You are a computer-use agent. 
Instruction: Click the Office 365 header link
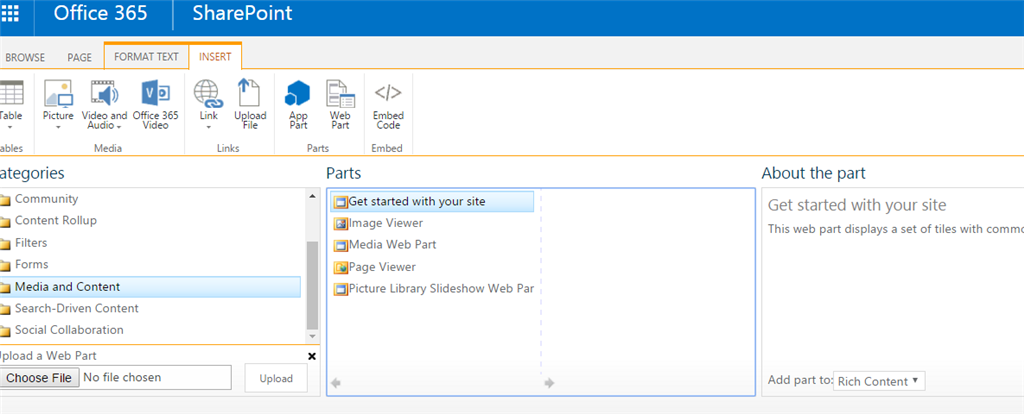coord(100,13)
